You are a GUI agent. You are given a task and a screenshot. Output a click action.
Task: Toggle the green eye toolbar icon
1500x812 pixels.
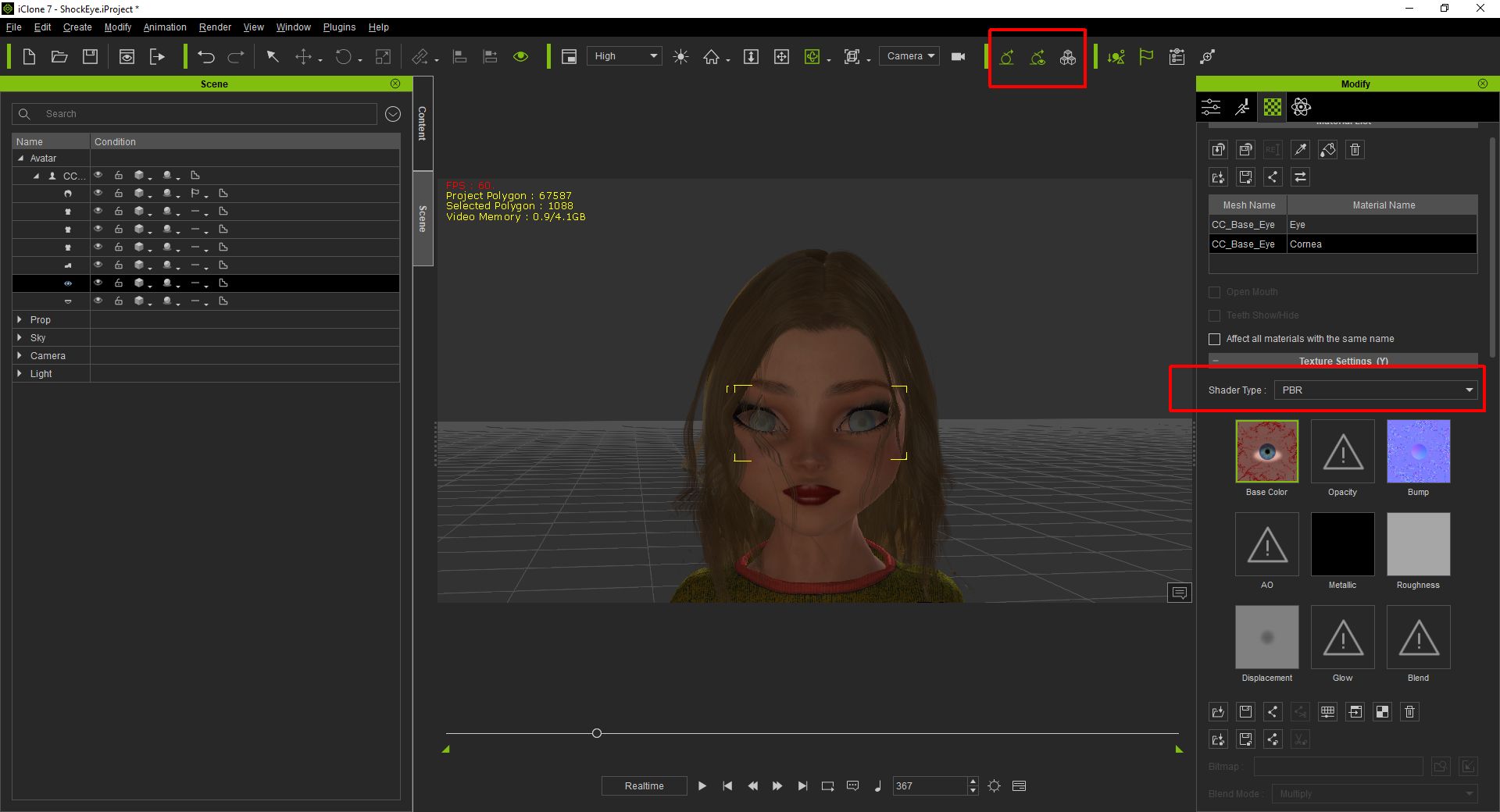click(x=521, y=56)
